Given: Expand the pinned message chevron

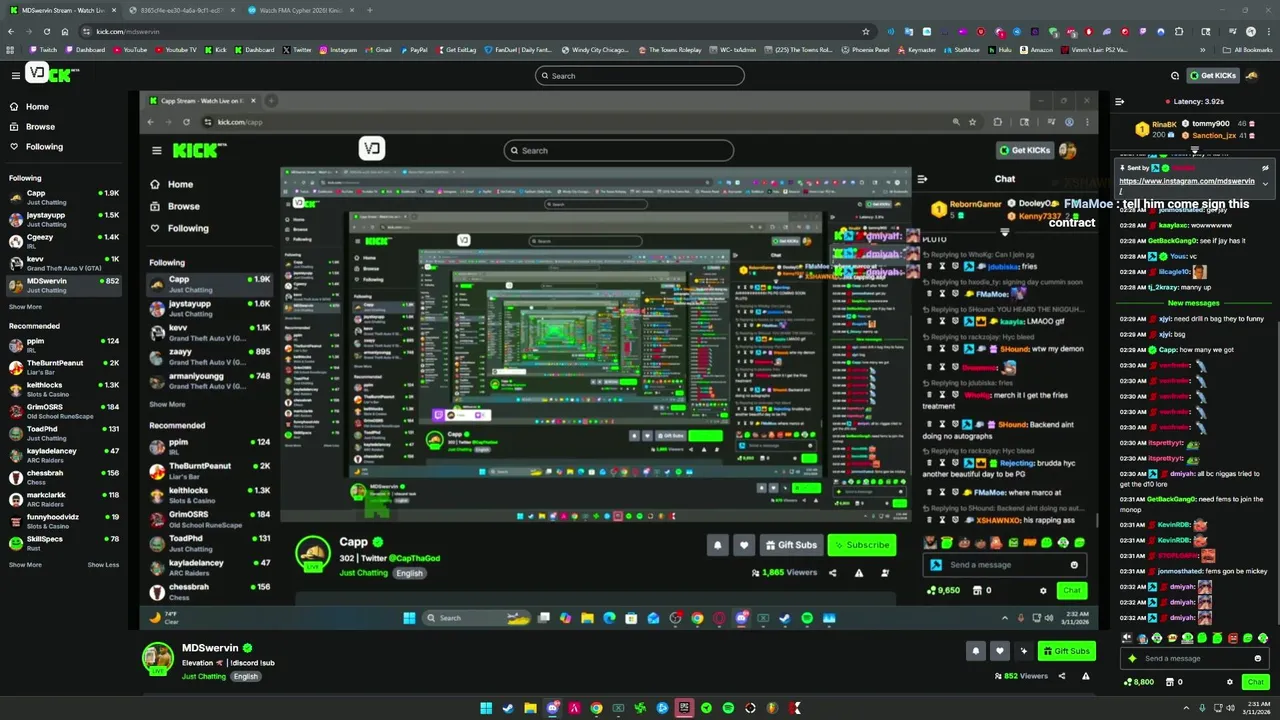Looking at the screenshot, I should pyautogui.click(x=1265, y=184).
